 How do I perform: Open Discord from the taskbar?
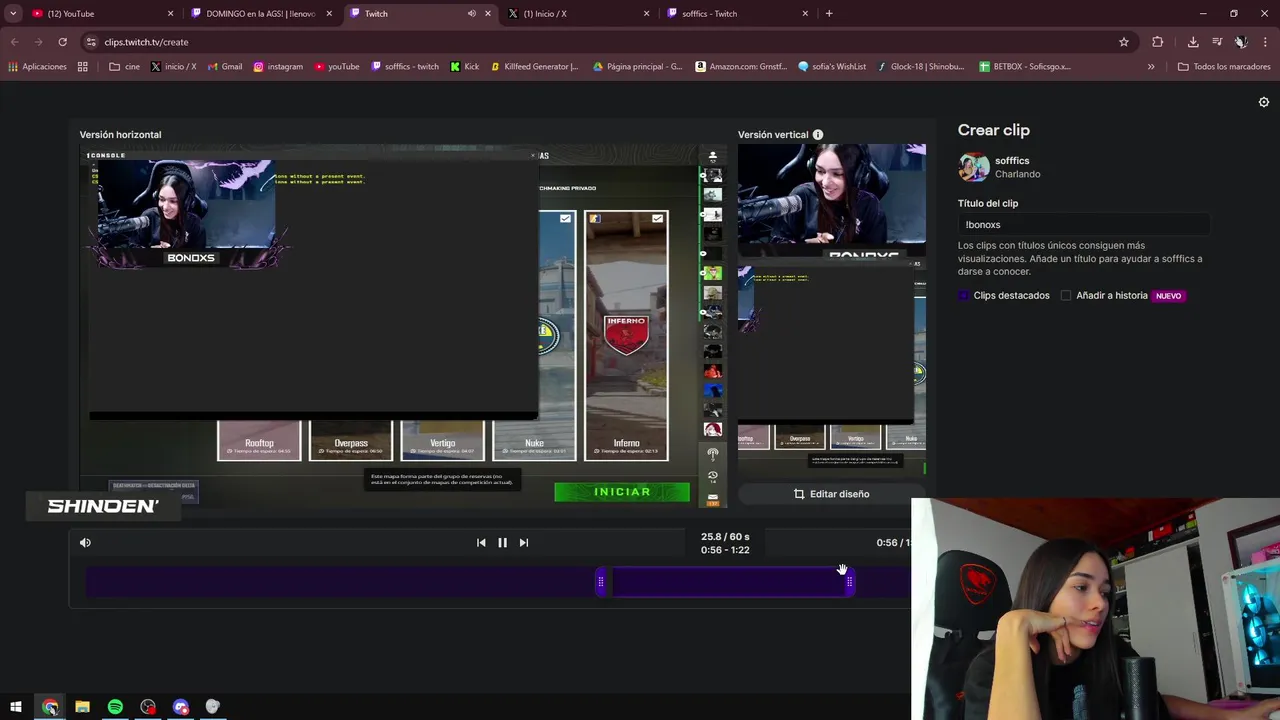tap(181, 707)
